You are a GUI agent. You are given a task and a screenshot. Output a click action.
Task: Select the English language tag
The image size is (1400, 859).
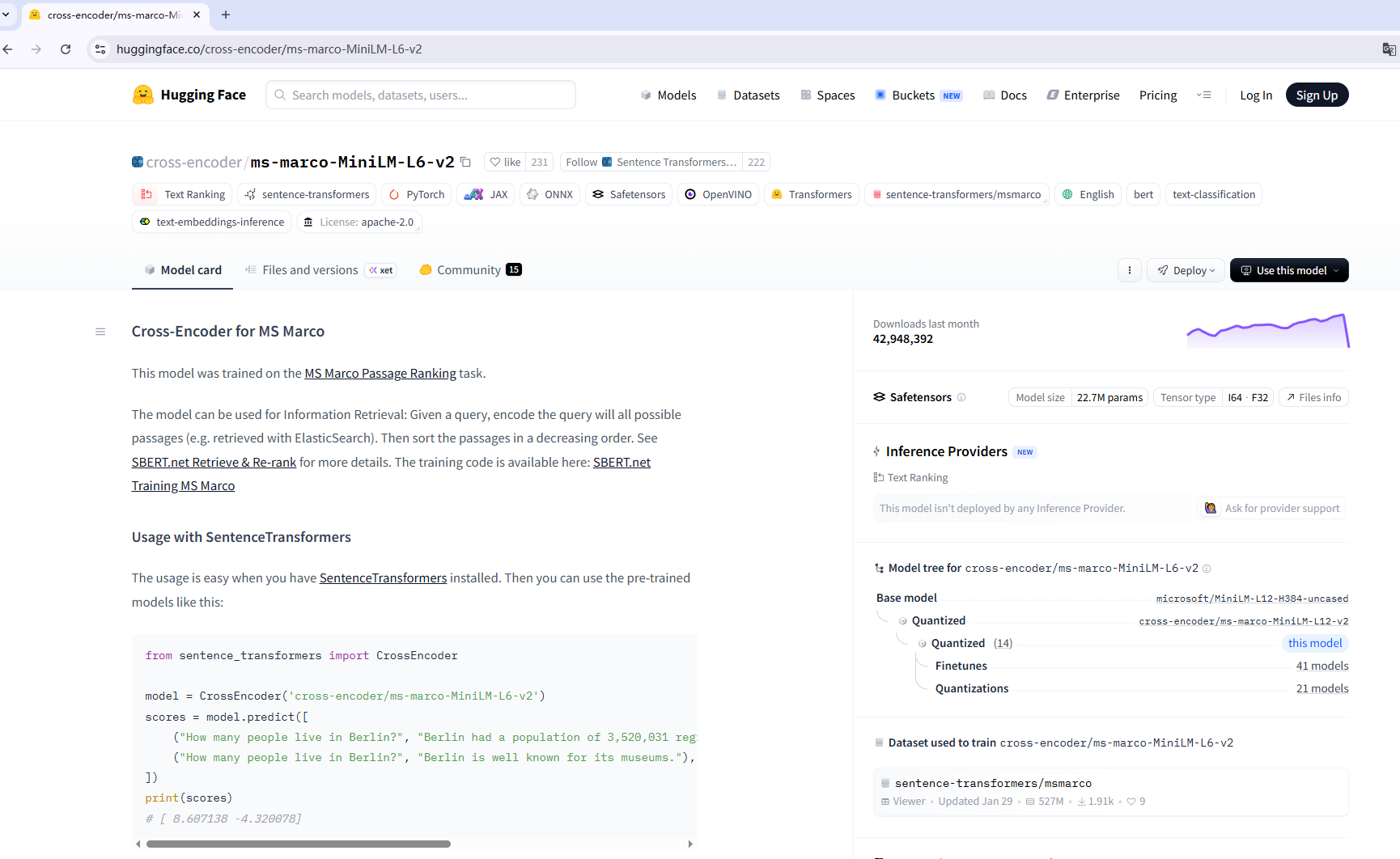(x=1088, y=194)
